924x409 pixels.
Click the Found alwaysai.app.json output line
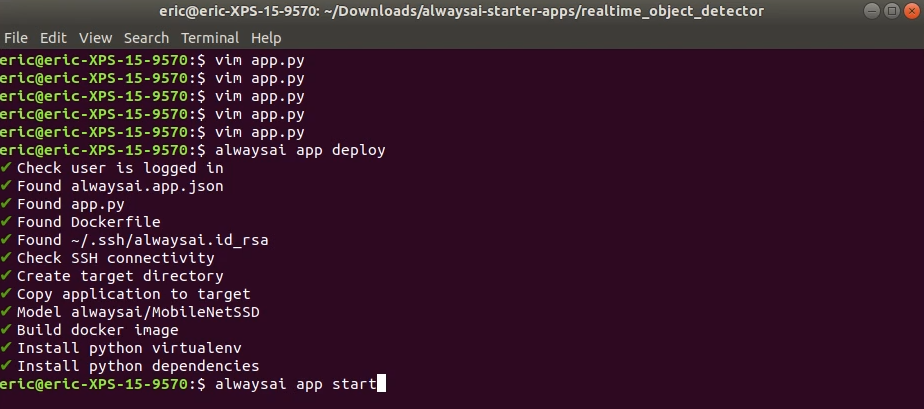[120, 186]
